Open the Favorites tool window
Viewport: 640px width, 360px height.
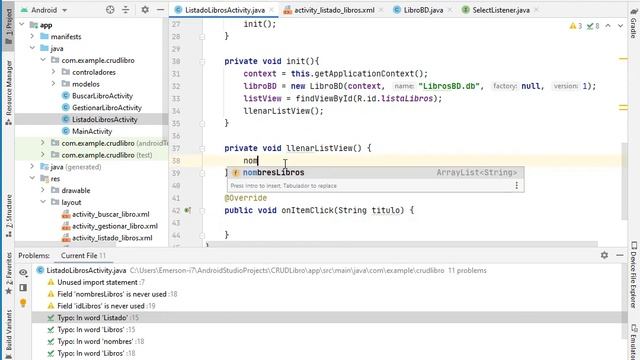click(8, 273)
